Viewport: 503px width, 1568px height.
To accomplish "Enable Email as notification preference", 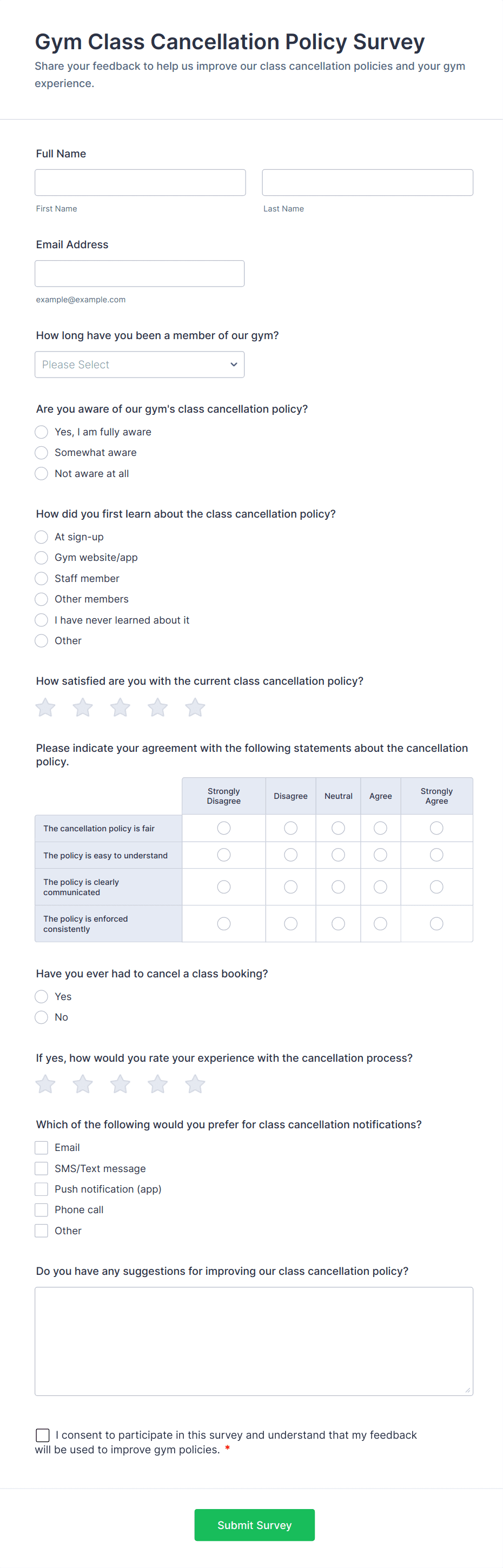I will point(41,1147).
